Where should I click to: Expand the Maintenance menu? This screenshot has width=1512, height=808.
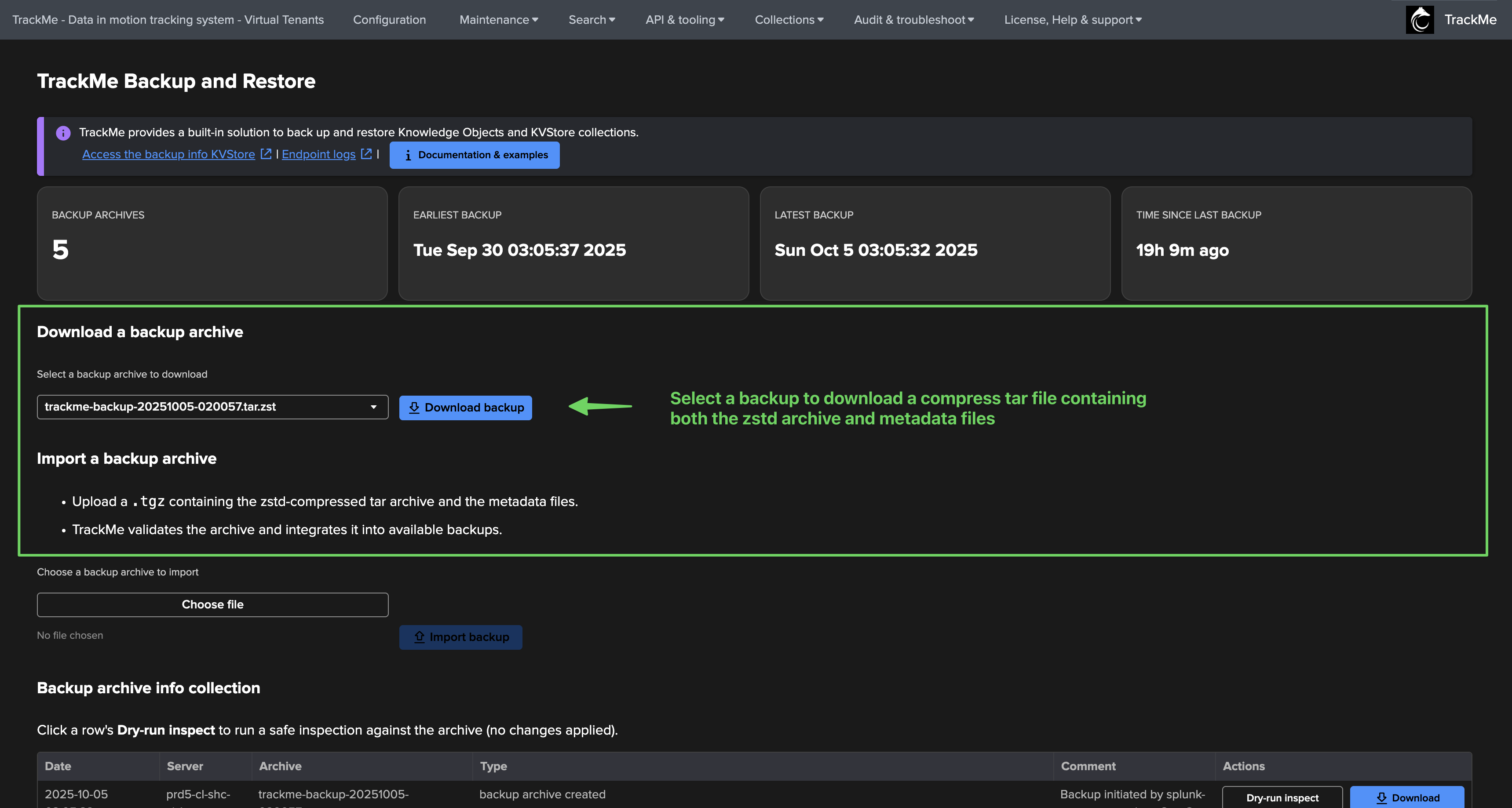pos(498,20)
